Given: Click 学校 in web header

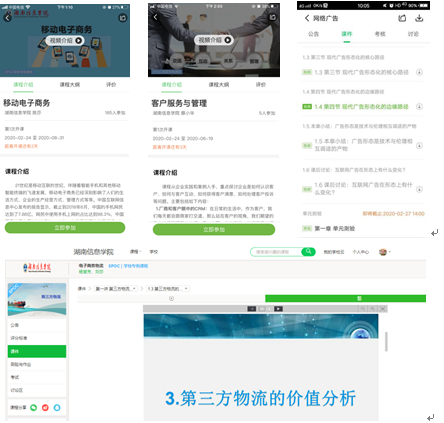Looking at the screenshot, I should pyautogui.click(x=154, y=252).
